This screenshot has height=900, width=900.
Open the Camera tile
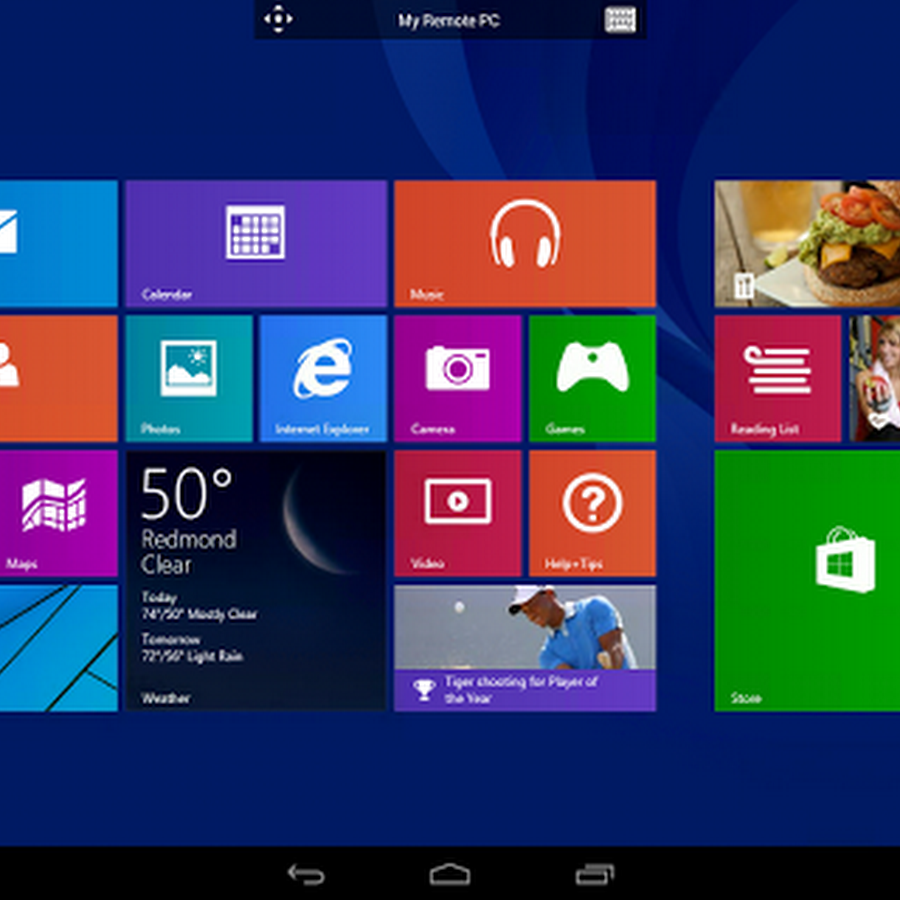point(457,378)
